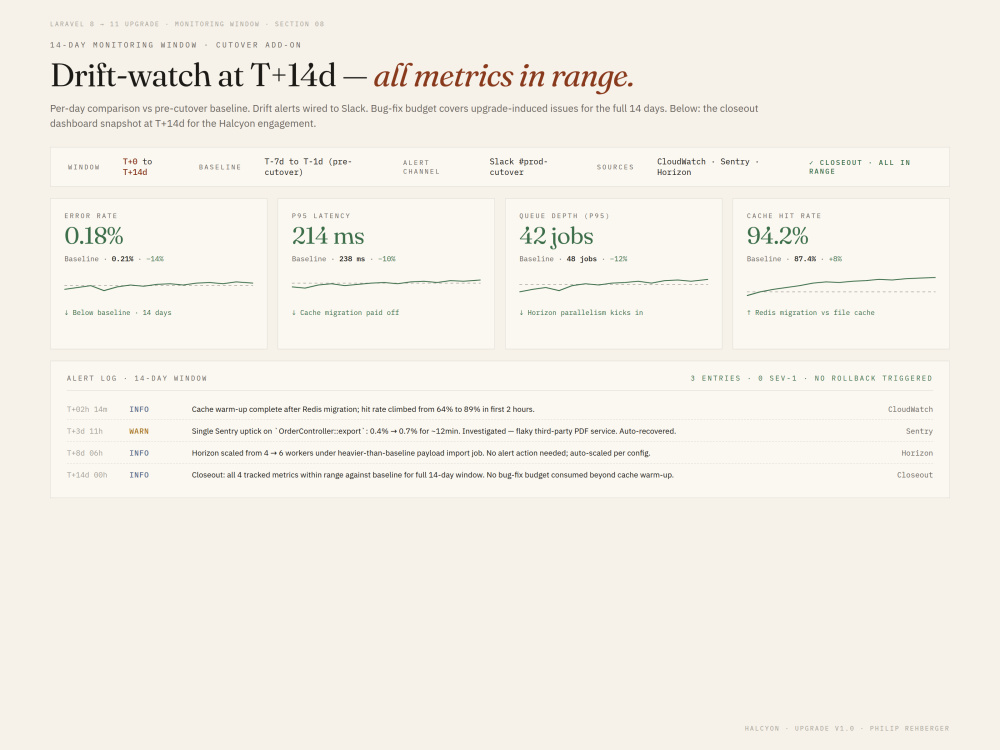This screenshot has width=1000, height=750.
Task: Click the 'Cache migration paid off' note
Action: coord(345,312)
